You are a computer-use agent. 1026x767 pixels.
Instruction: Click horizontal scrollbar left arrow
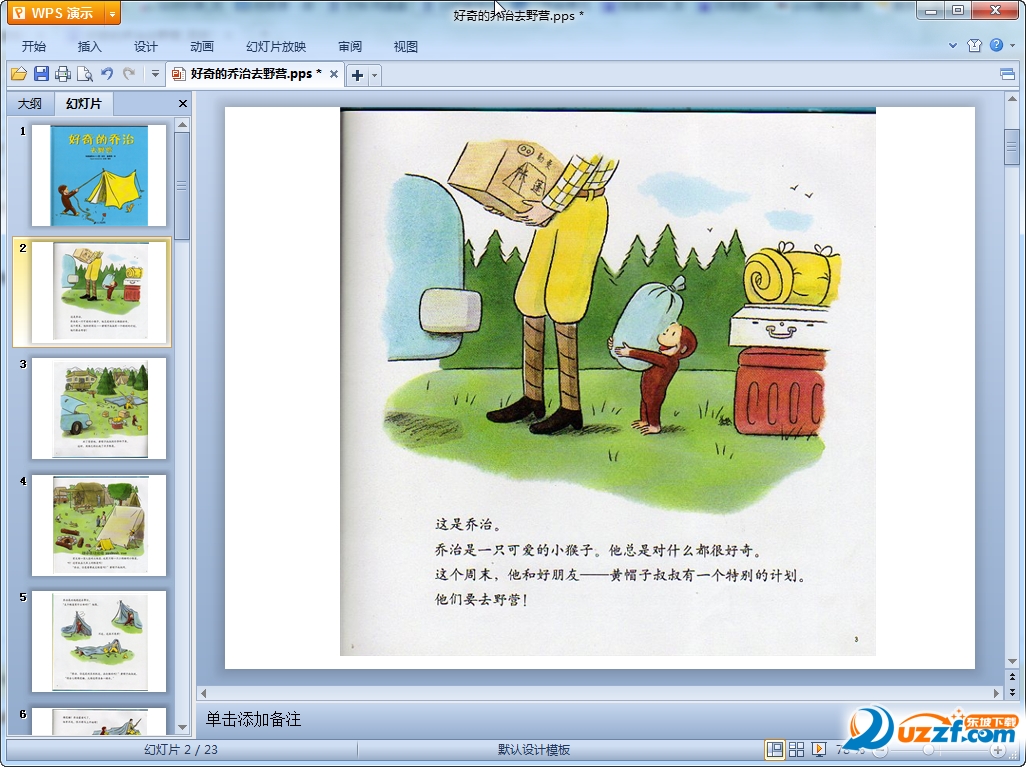(x=203, y=692)
